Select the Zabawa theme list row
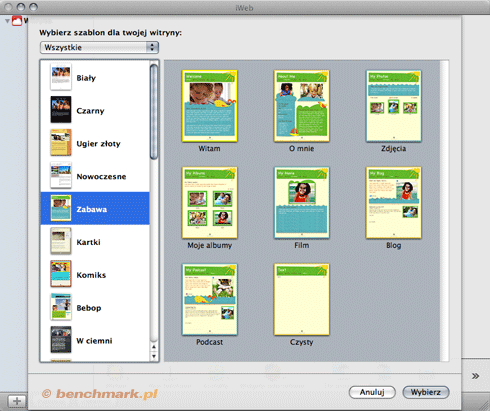 95,208
